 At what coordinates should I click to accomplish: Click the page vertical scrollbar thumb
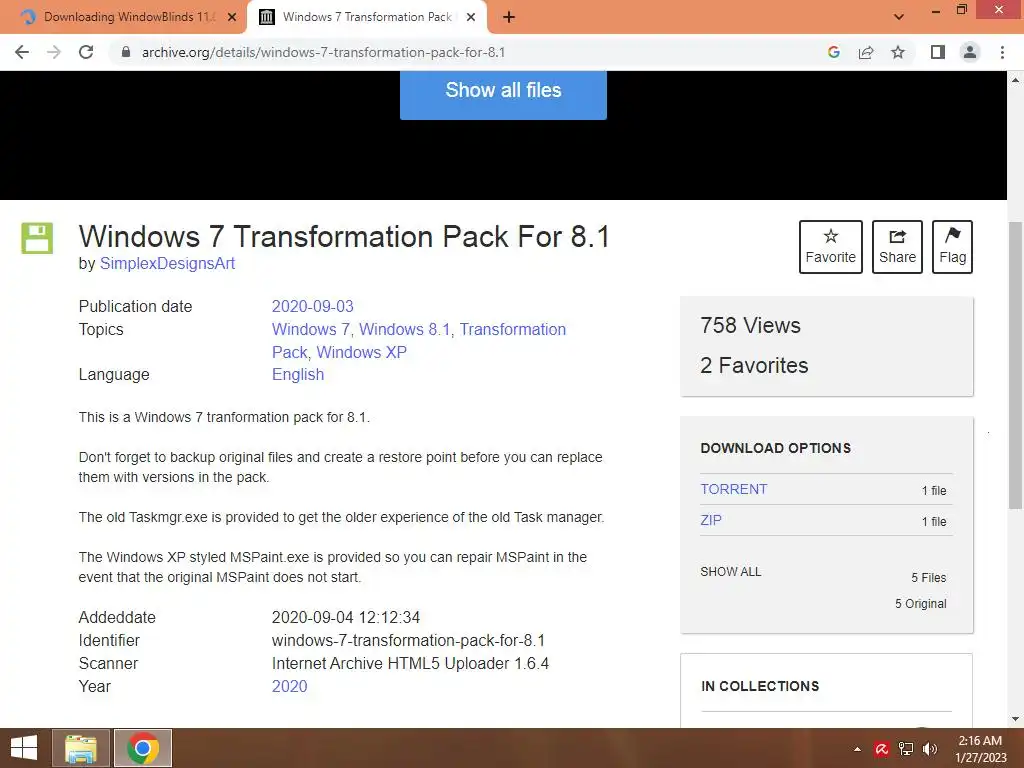pos(1015,365)
